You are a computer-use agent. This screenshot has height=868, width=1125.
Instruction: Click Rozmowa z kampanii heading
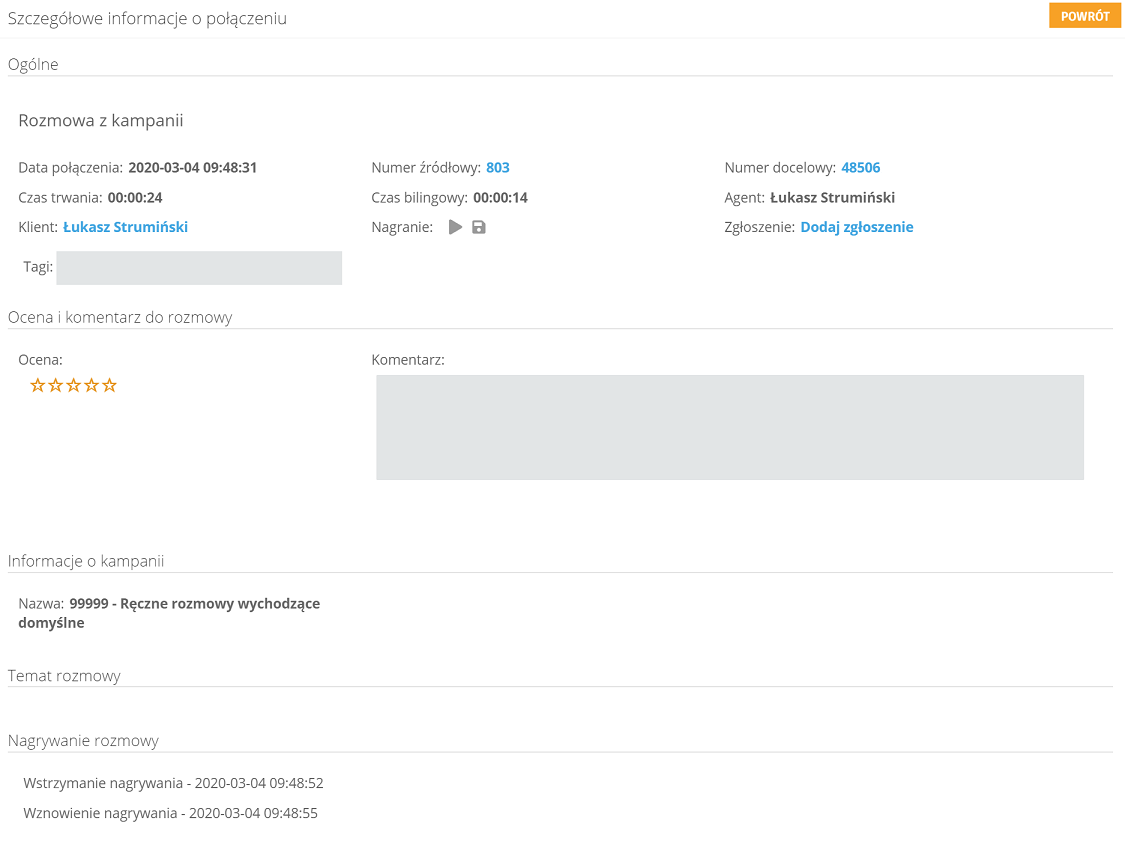100,121
